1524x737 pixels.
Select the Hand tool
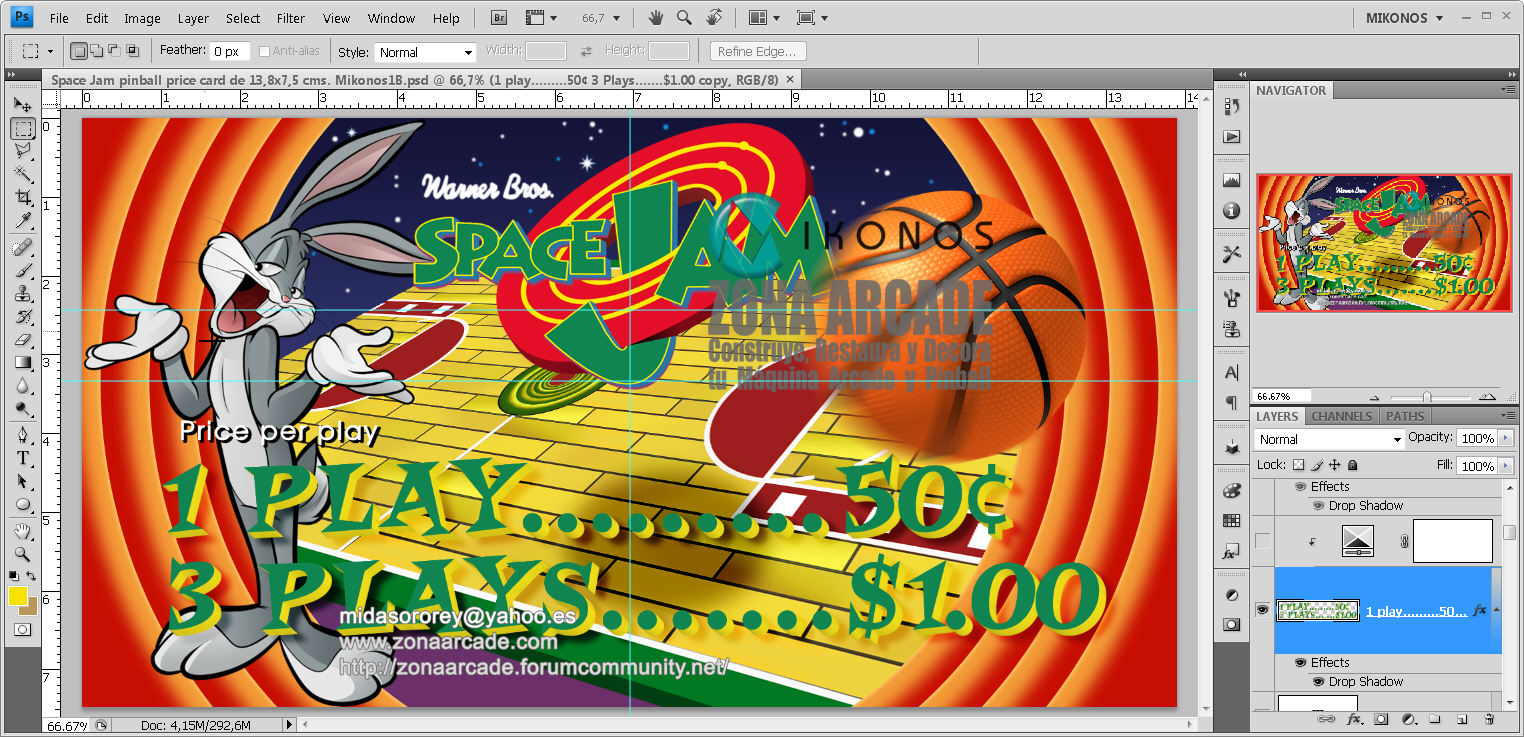(x=22, y=530)
